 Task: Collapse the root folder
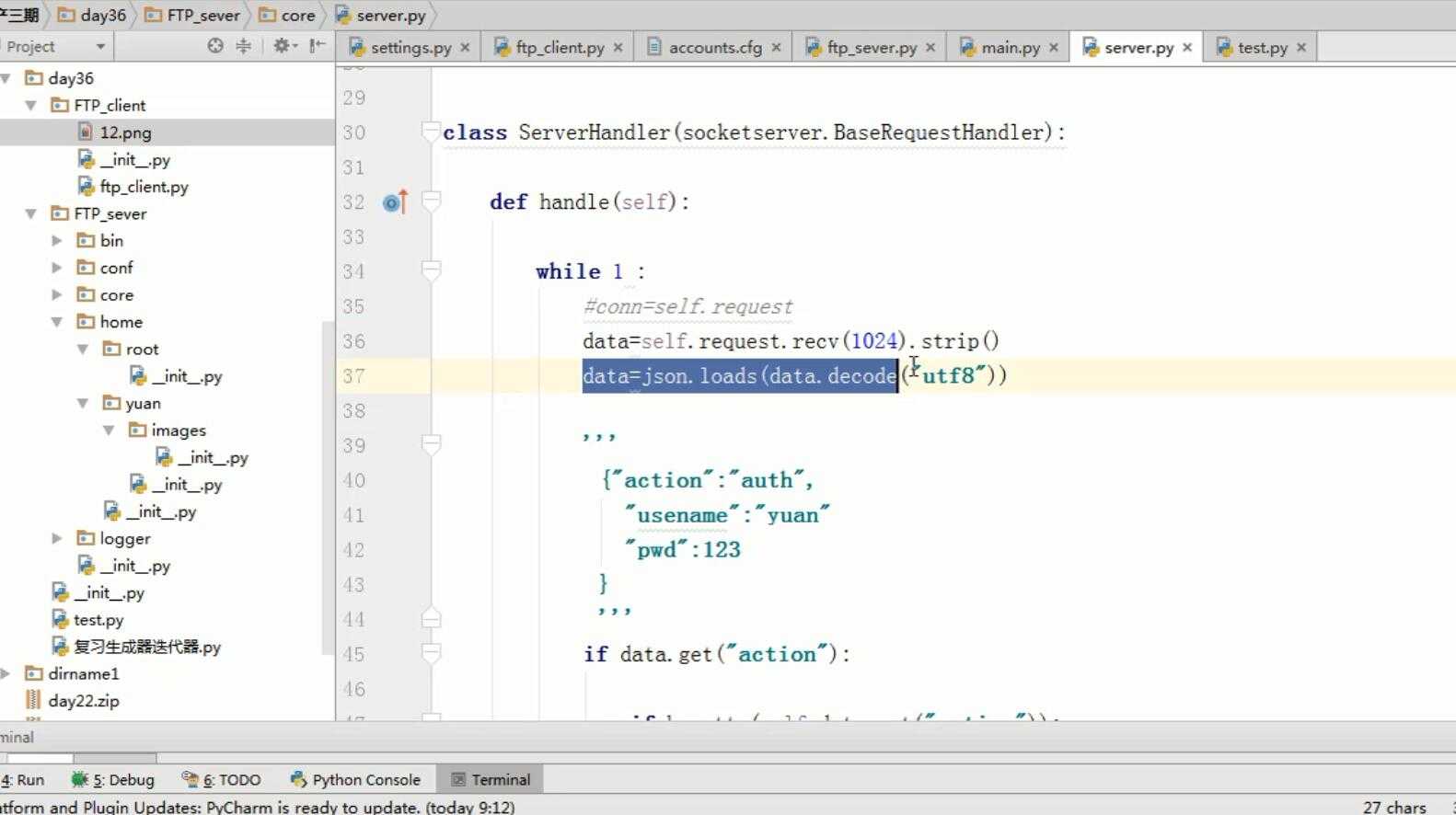[x=83, y=349]
